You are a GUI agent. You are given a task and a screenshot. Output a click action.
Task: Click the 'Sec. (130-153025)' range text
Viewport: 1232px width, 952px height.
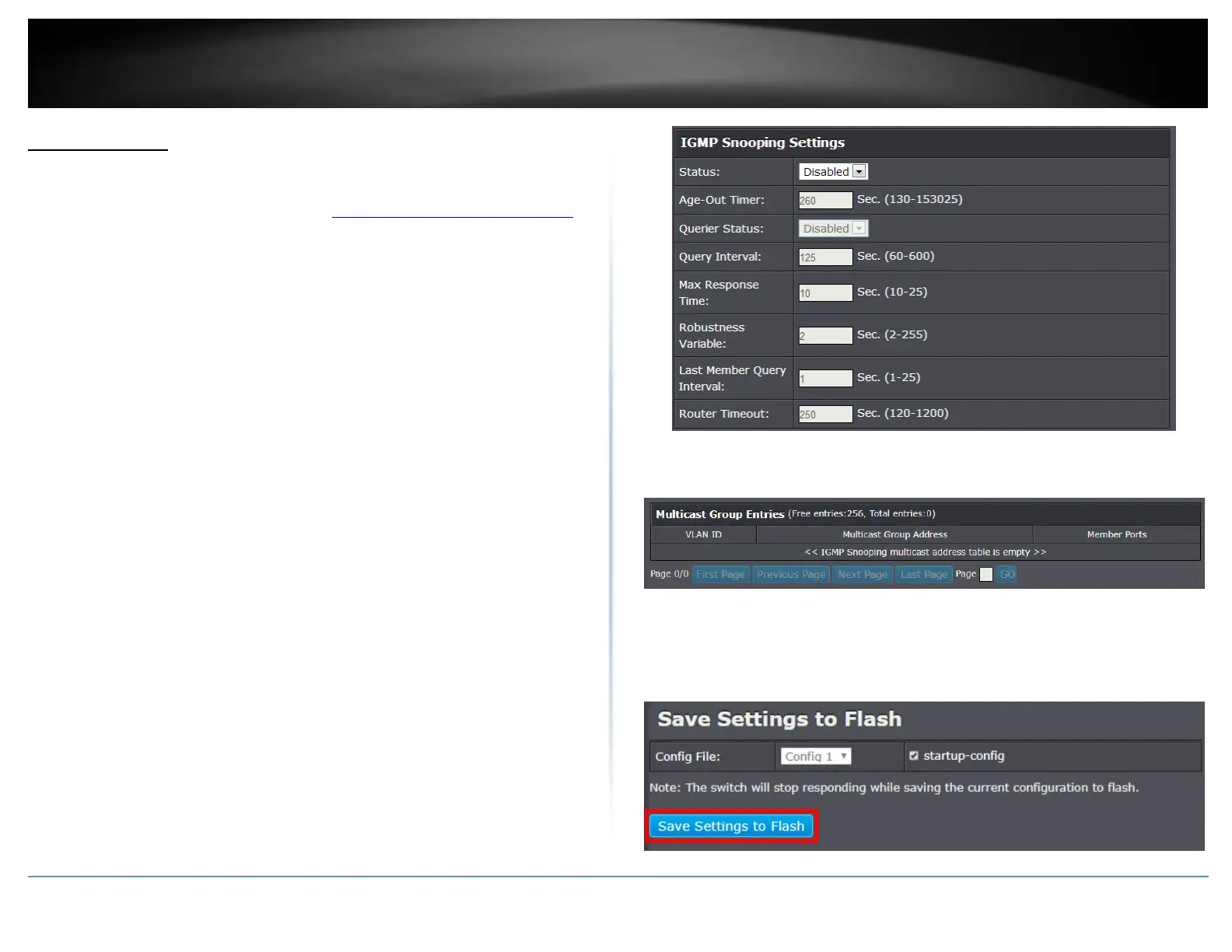(909, 199)
